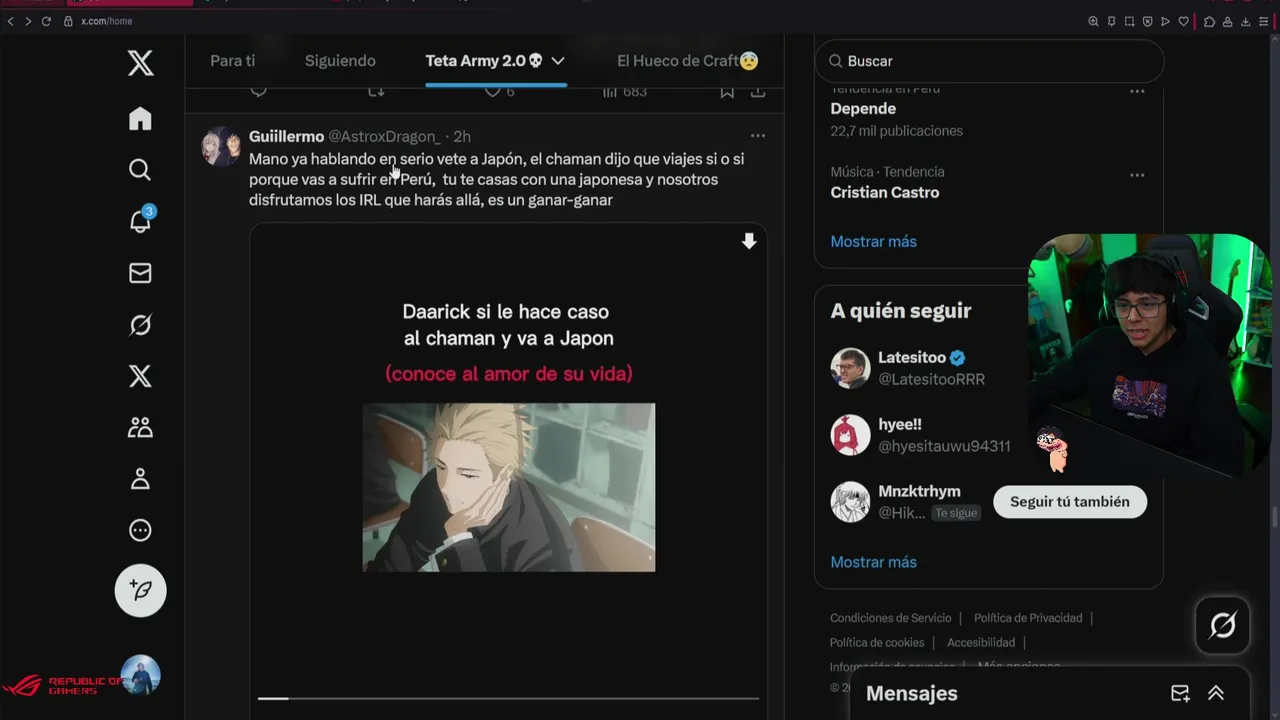The height and width of the screenshot is (720, 1280).
Task: Open the Política de cookies link
Action: pos(877,642)
